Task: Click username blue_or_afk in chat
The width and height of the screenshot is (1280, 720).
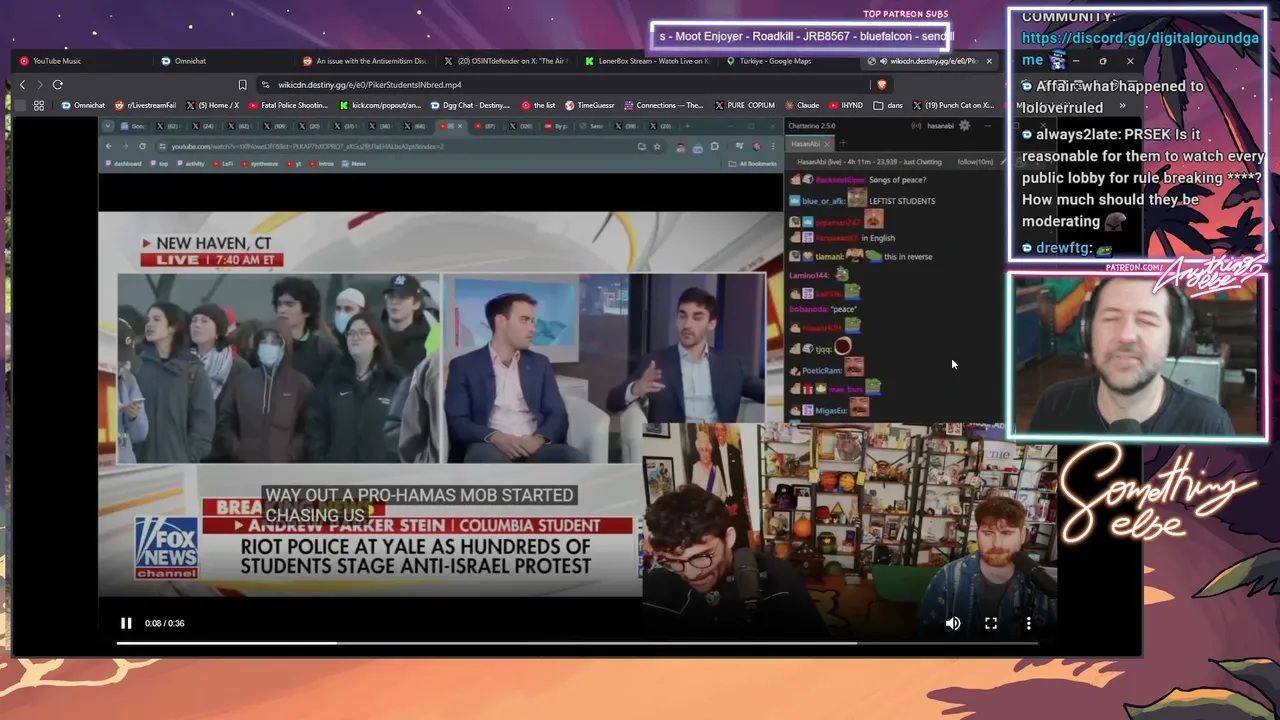Action: point(824,201)
